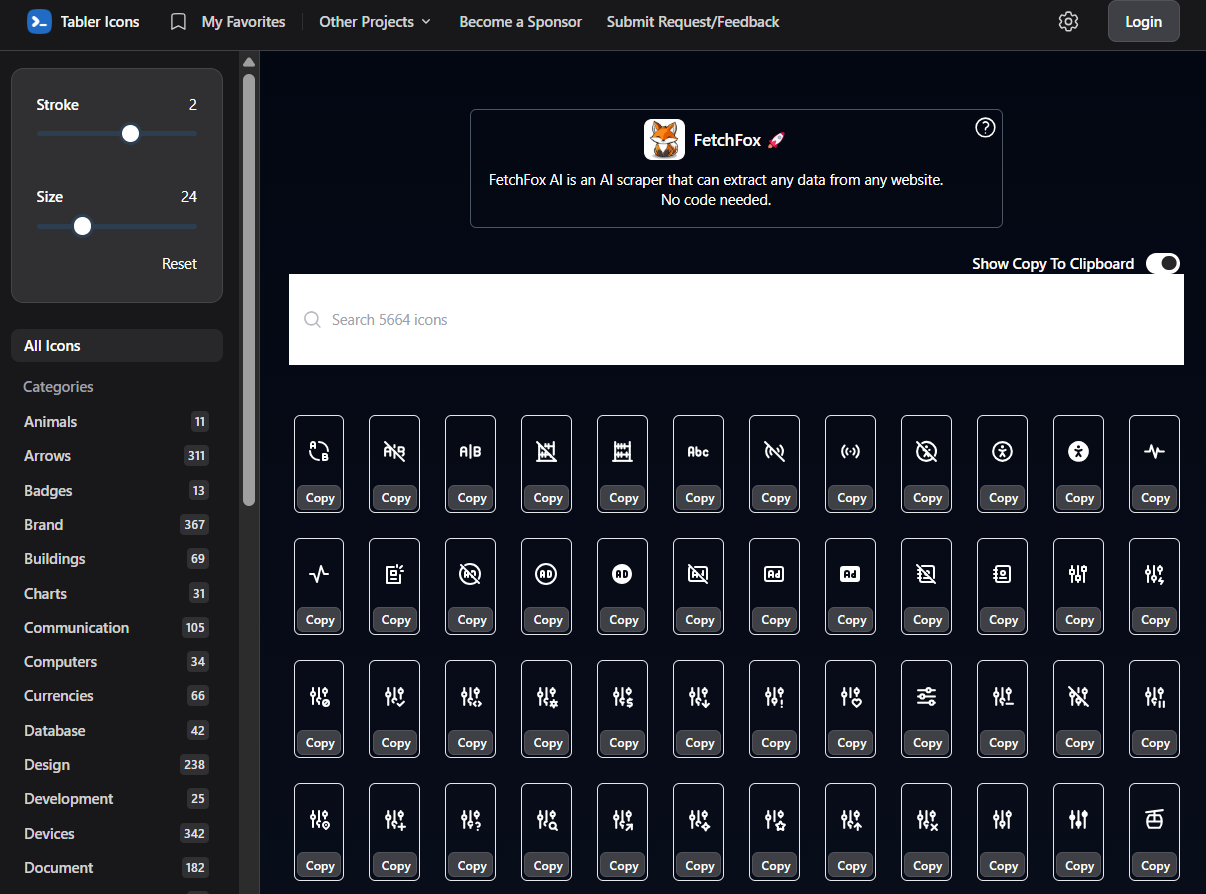Image resolution: width=1206 pixels, height=894 pixels.
Task: Click the sidebar vertical scrollbar
Action: click(249, 290)
